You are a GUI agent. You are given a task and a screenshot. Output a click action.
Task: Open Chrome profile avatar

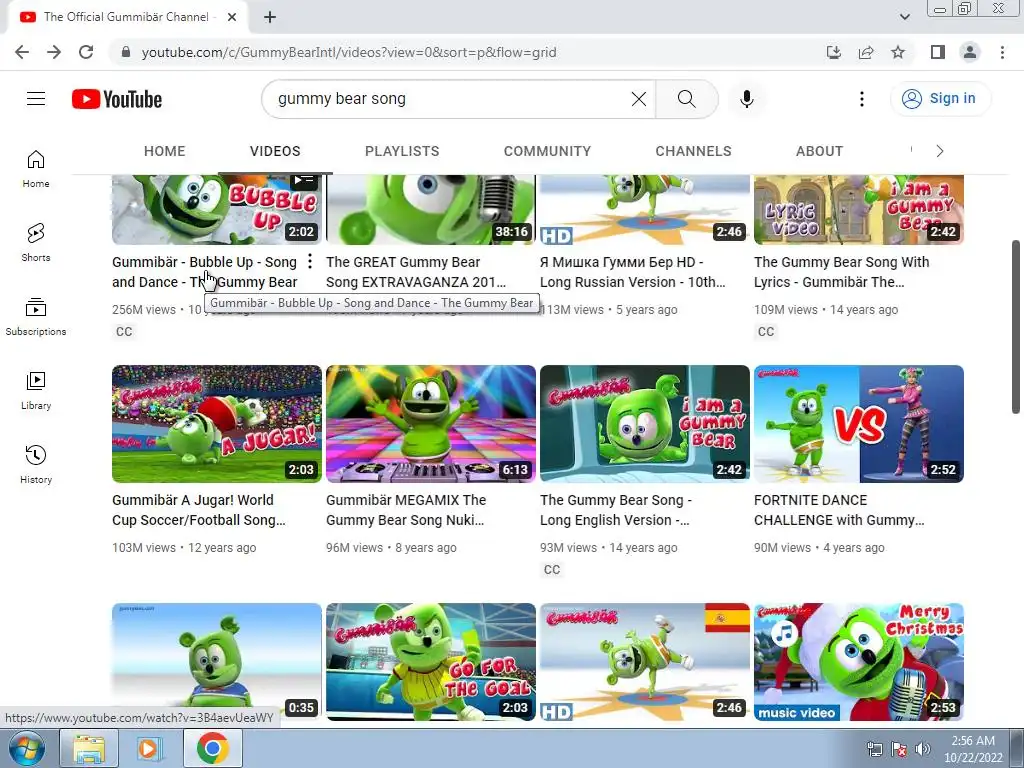(970, 52)
